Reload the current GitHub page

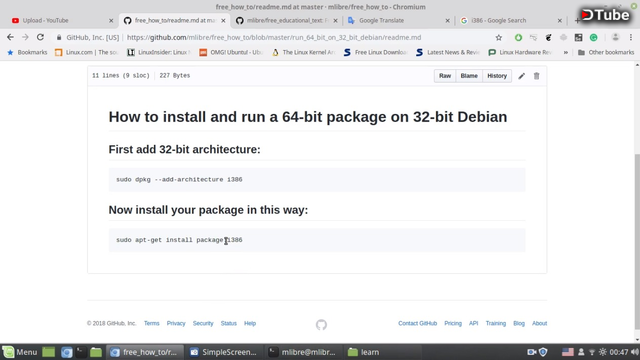point(40,37)
